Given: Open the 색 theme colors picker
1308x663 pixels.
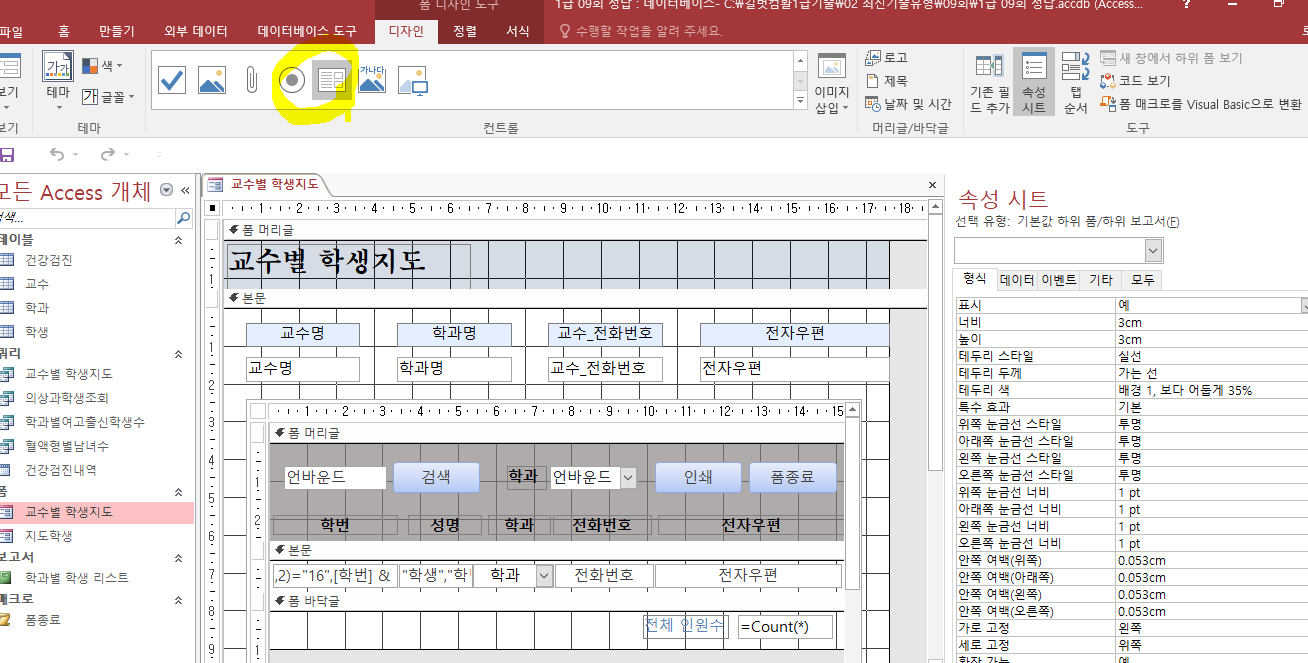Looking at the screenshot, I should (103, 66).
